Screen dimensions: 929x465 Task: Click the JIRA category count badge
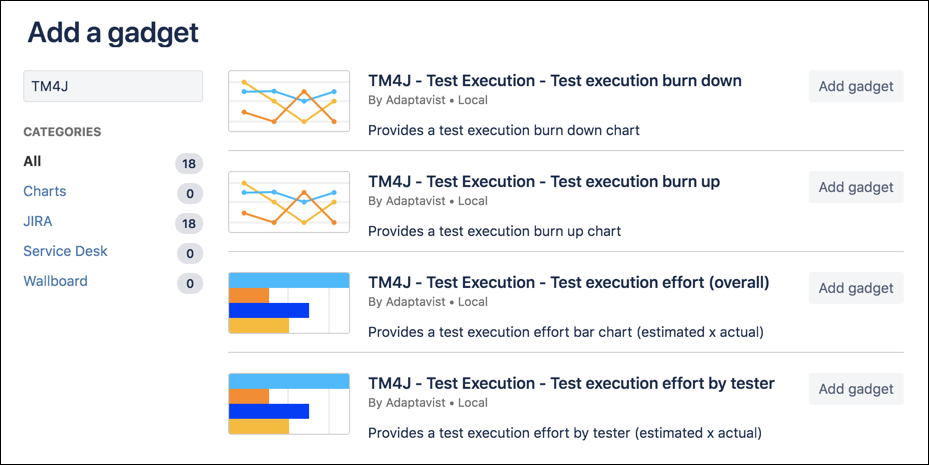189,223
